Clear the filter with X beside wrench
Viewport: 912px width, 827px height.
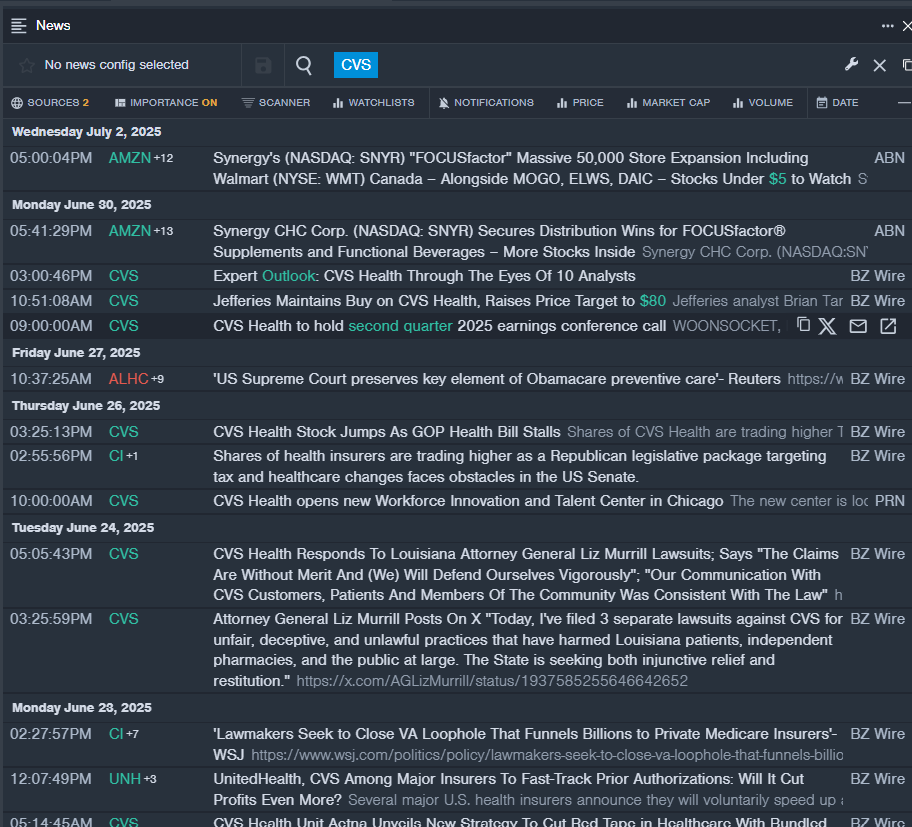879,65
